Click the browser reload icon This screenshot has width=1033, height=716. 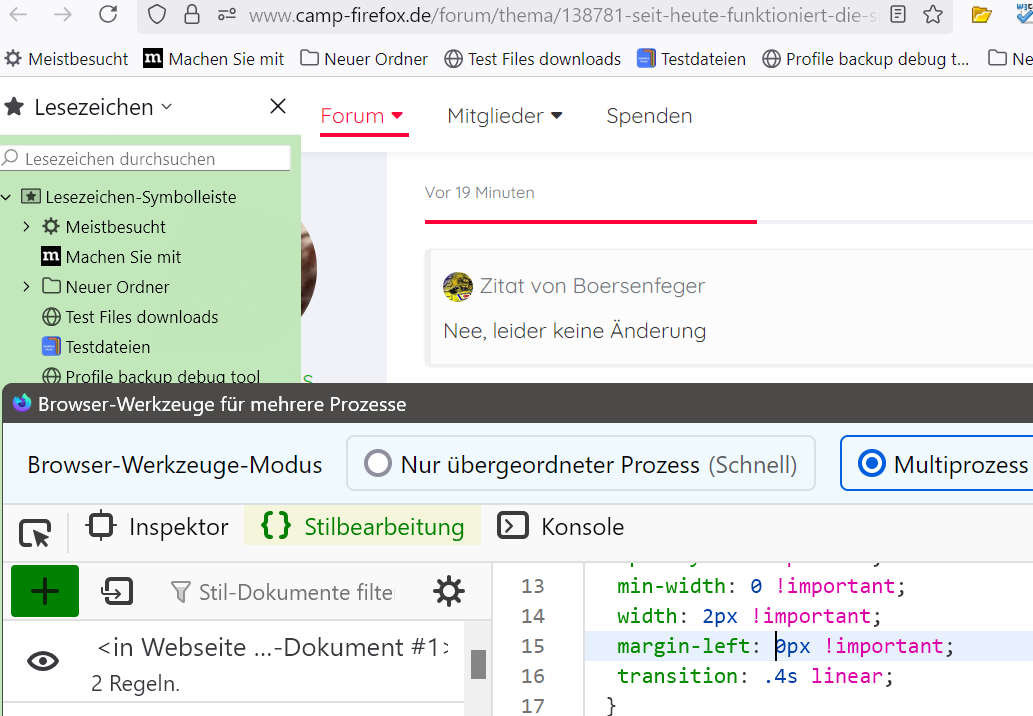(108, 15)
